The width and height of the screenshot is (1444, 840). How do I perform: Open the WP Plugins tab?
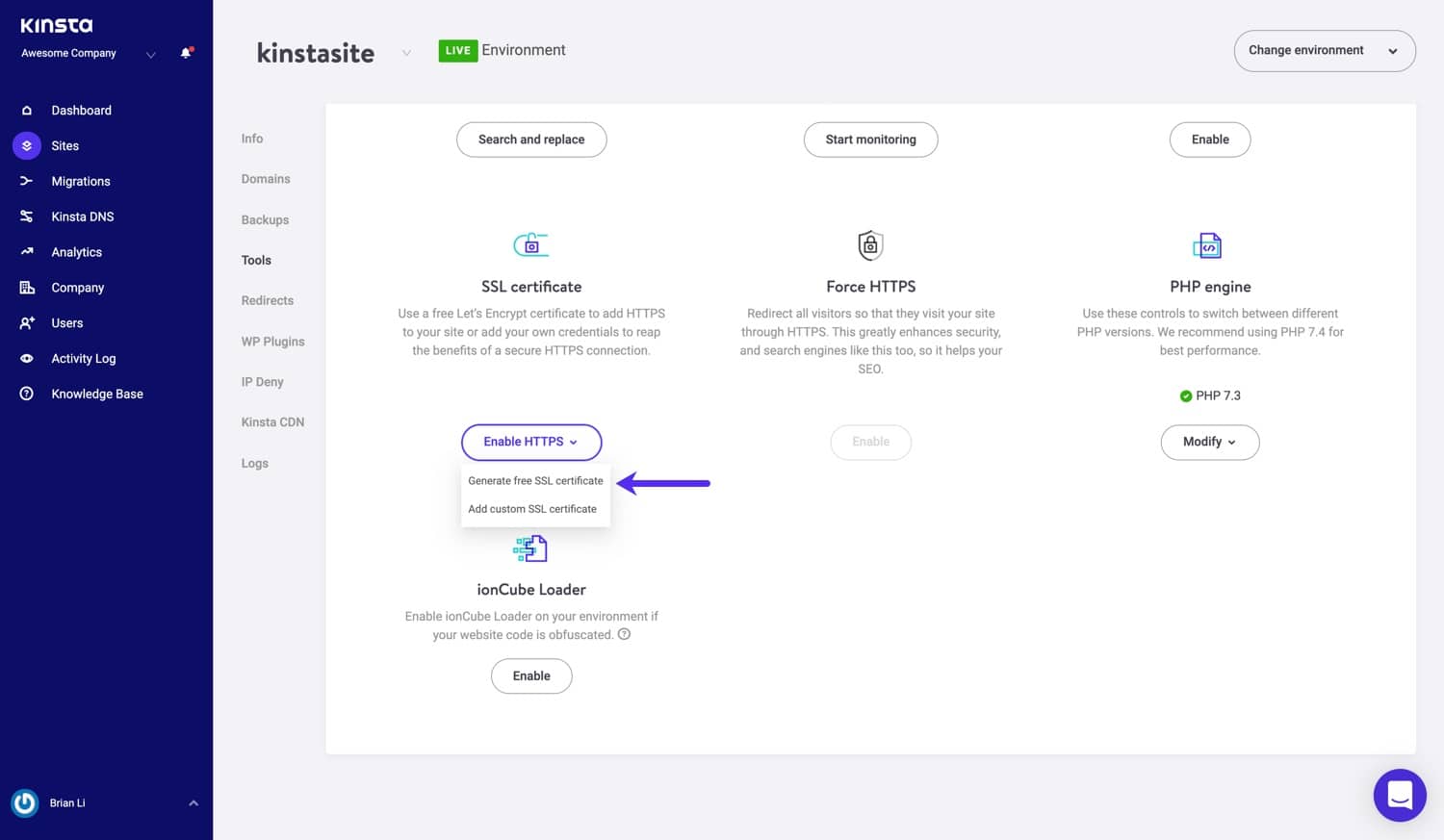click(272, 342)
